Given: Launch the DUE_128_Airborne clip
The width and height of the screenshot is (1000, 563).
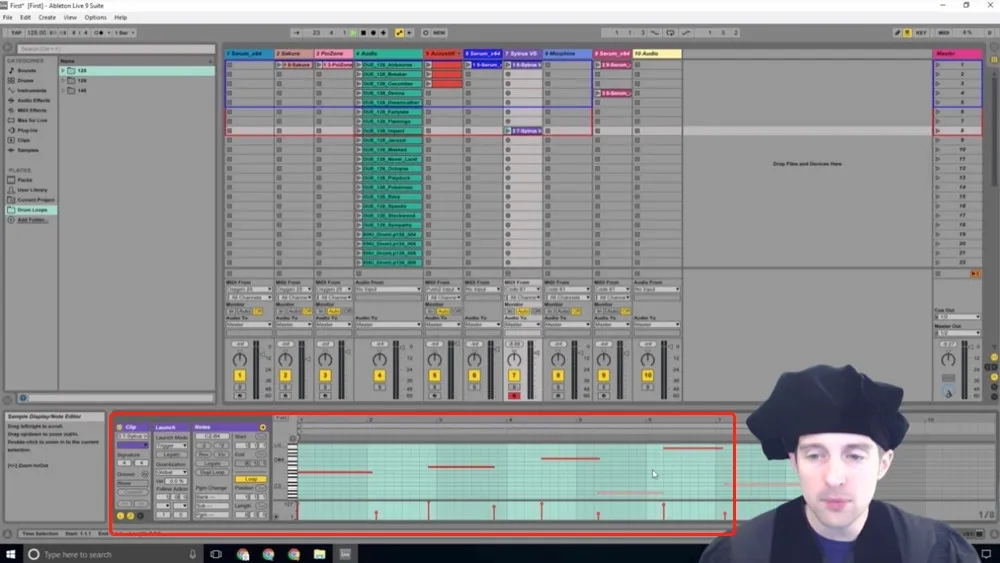Looking at the screenshot, I should [x=358, y=65].
